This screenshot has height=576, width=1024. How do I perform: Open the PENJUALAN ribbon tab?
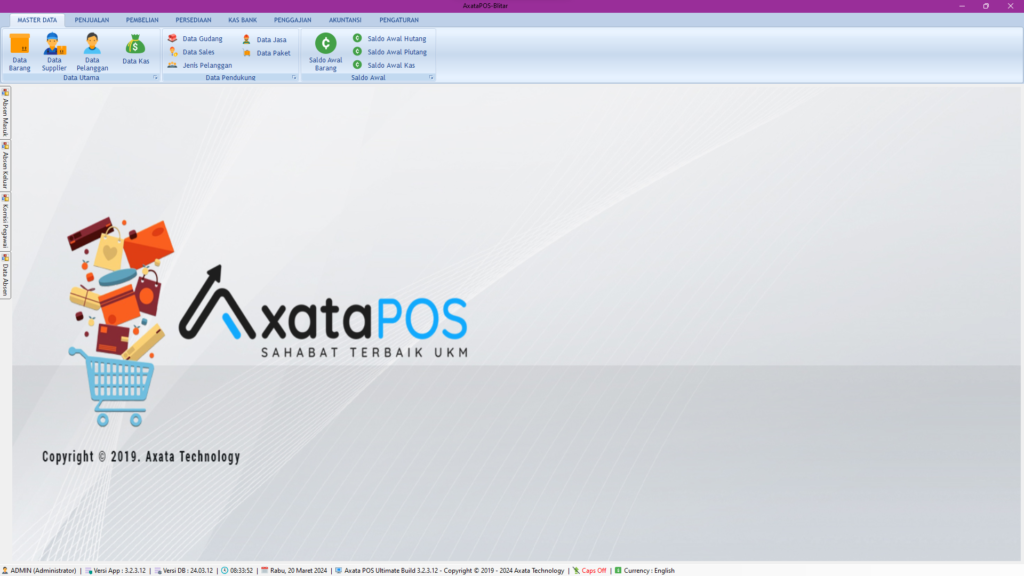[91, 20]
